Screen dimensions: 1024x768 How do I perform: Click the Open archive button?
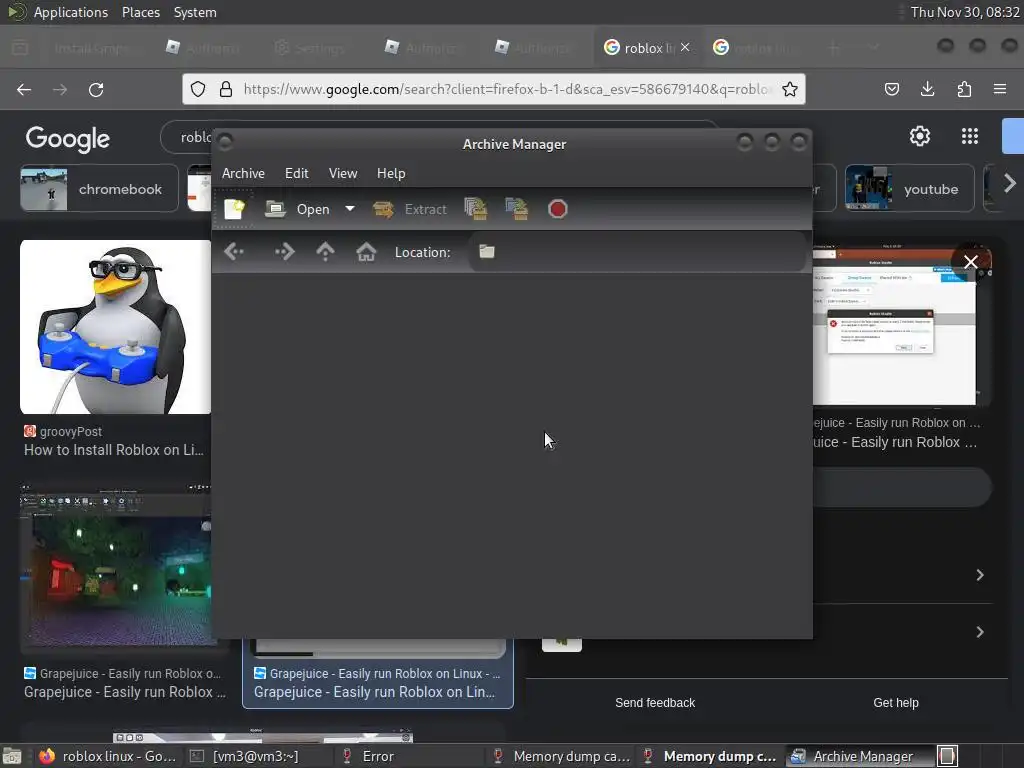tap(297, 209)
